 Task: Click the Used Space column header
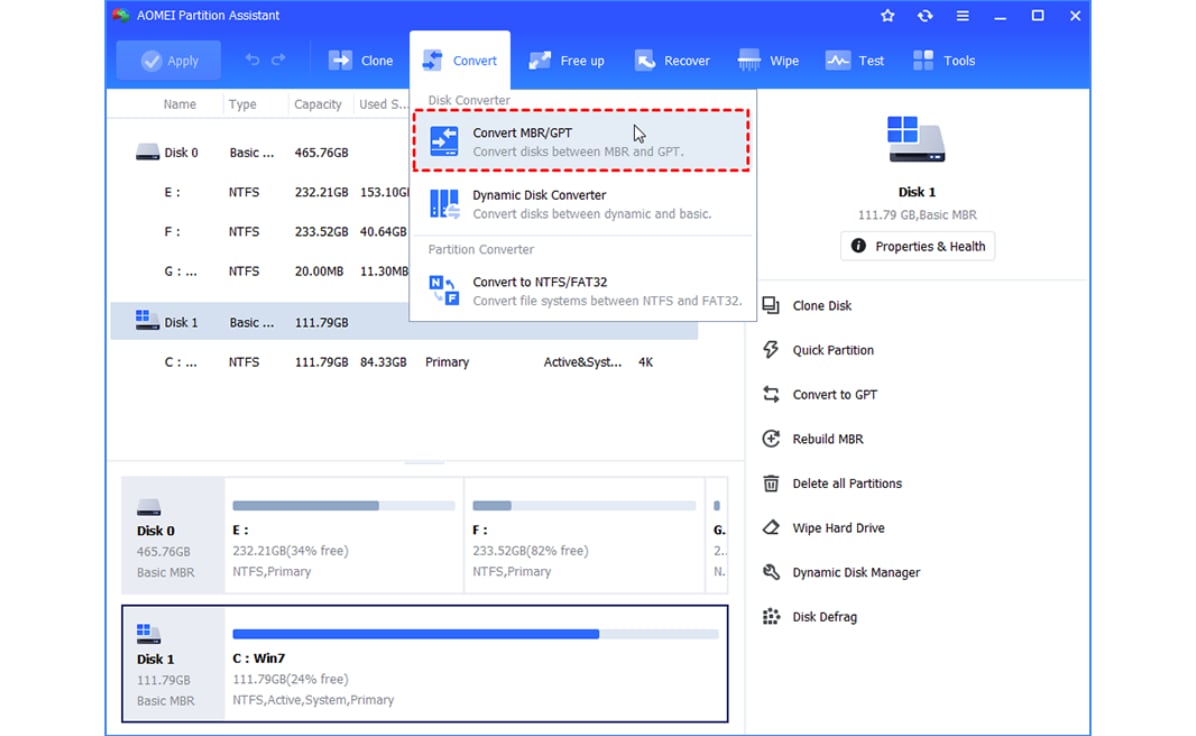[x=383, y=104]
